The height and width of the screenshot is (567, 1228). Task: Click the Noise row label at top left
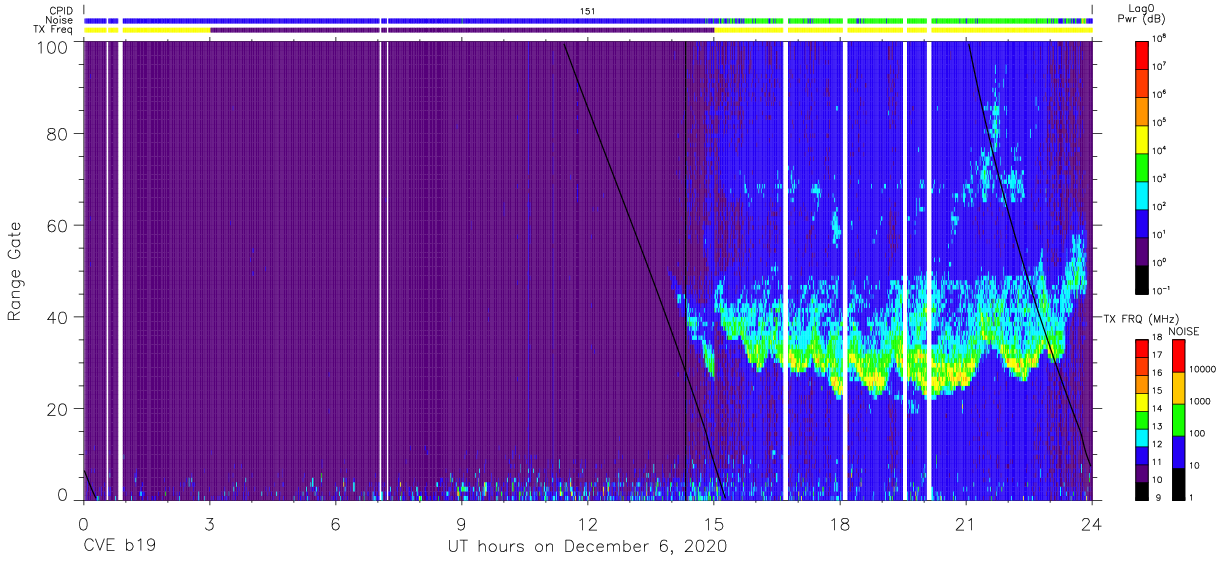tap(61, 20)
